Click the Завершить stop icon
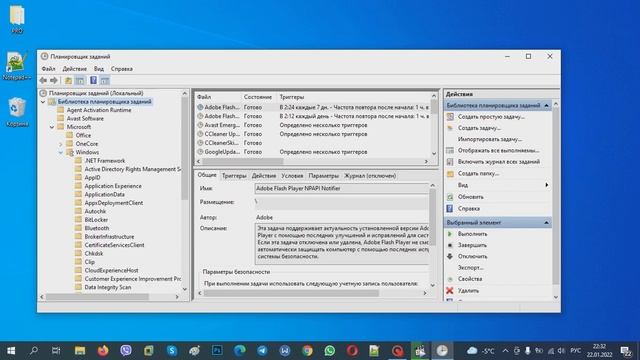Image resolution: width=640 pixels, height=360 pixels. click(x=450, y=245)
